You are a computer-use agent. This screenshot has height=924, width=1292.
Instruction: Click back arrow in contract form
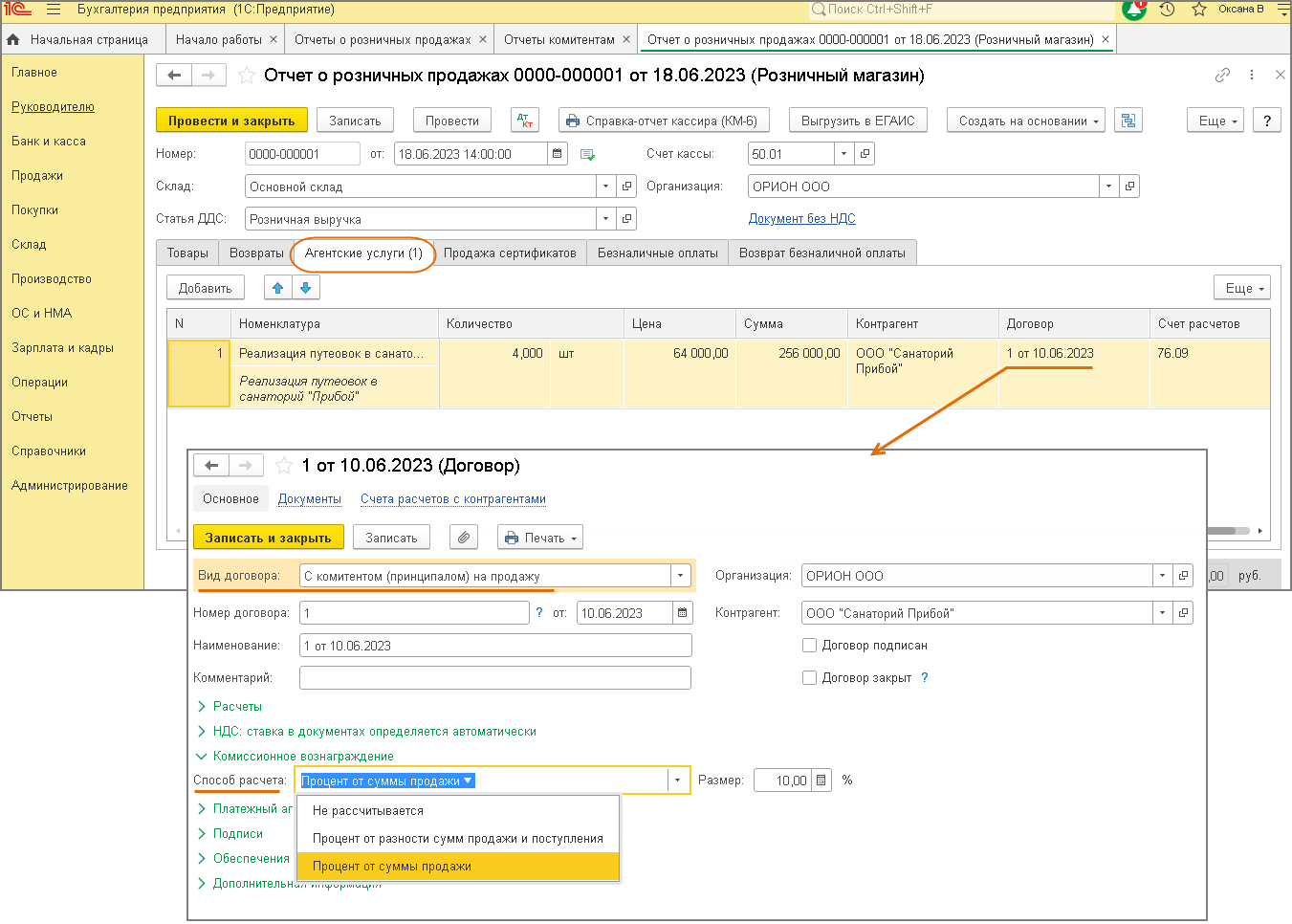(211, 466)
